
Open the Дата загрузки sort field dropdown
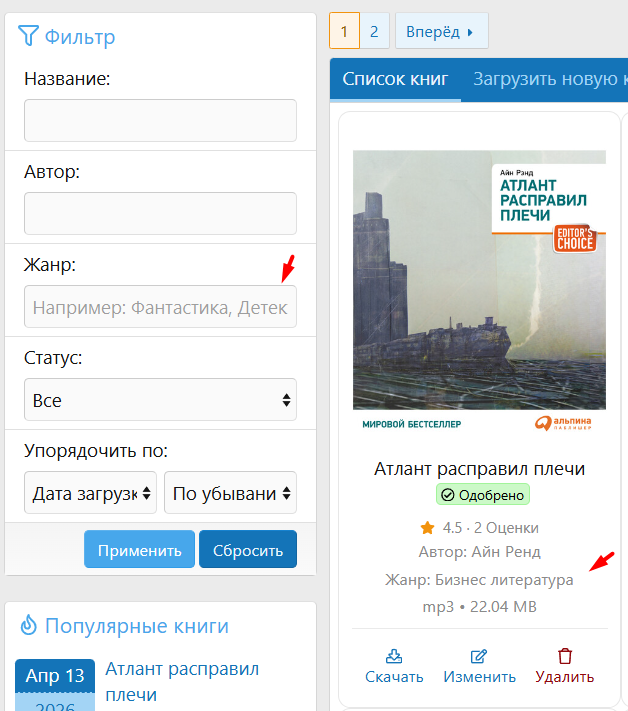(x=90, y=492)
